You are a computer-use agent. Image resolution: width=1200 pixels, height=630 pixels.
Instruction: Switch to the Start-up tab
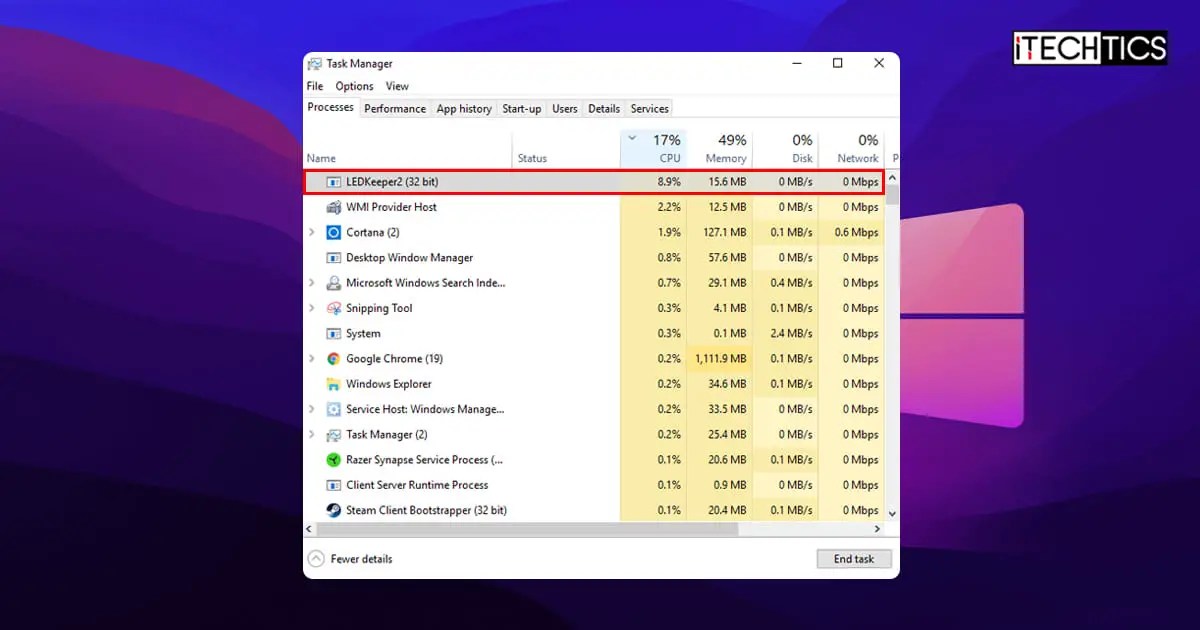(x=522, y=109)
